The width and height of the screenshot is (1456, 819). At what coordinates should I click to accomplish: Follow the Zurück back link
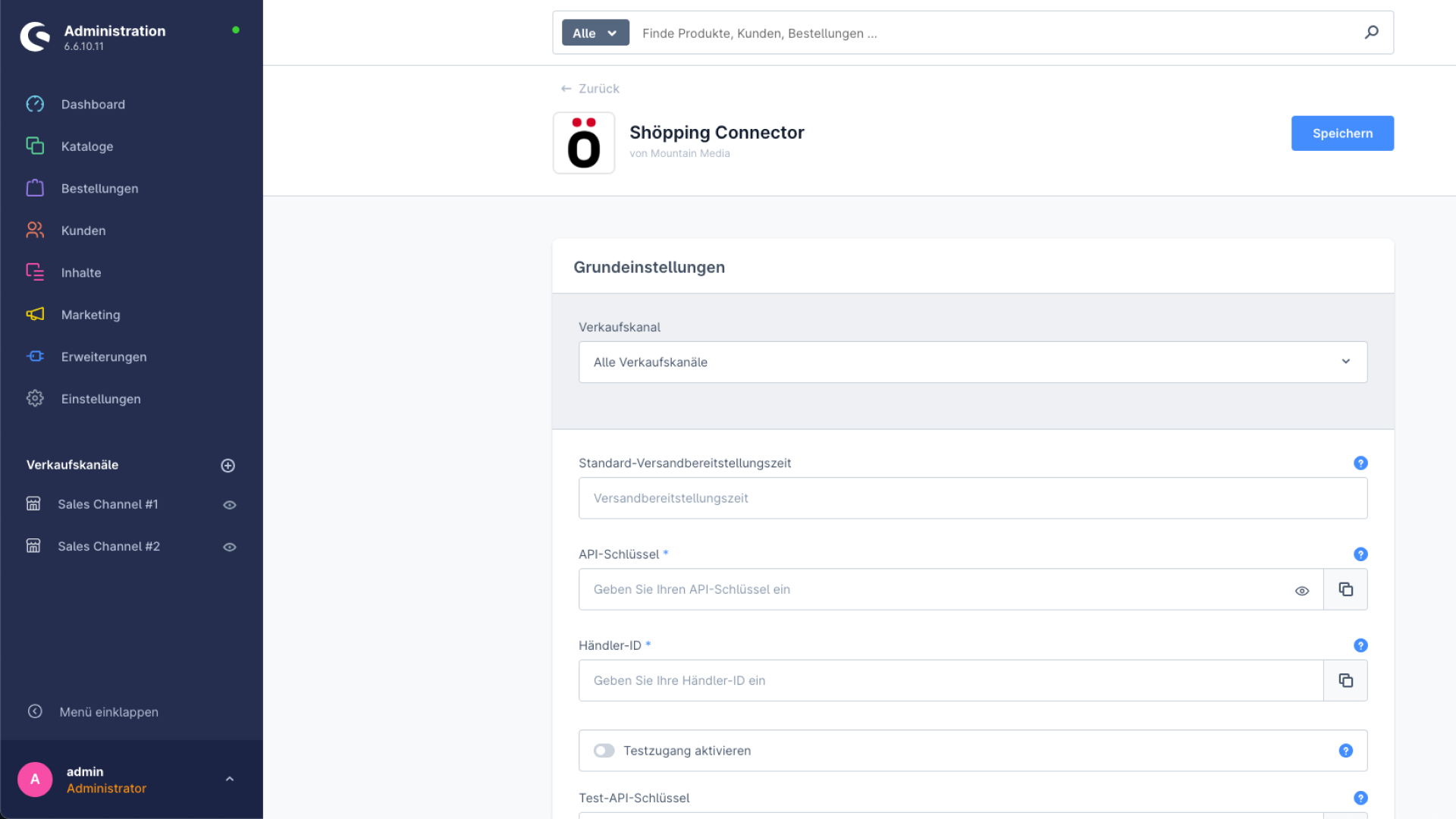pyautogui.click(x=590, y=89)
